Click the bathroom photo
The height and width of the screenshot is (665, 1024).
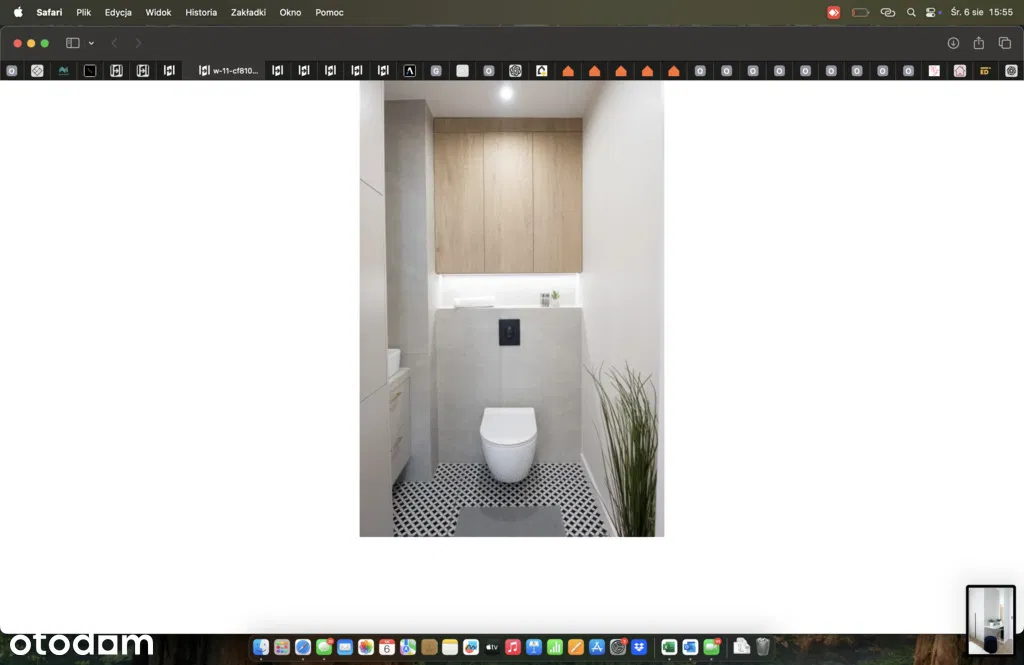(511, 309)
